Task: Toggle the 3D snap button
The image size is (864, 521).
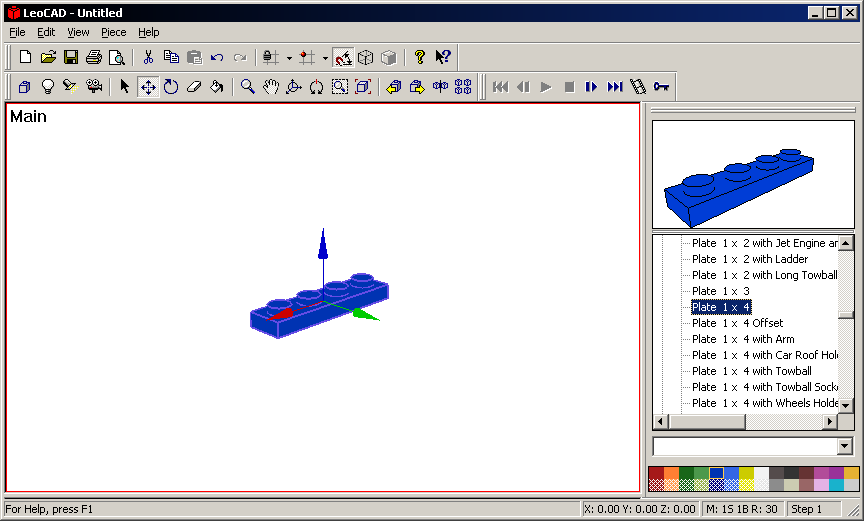Action: coord(343,57)
